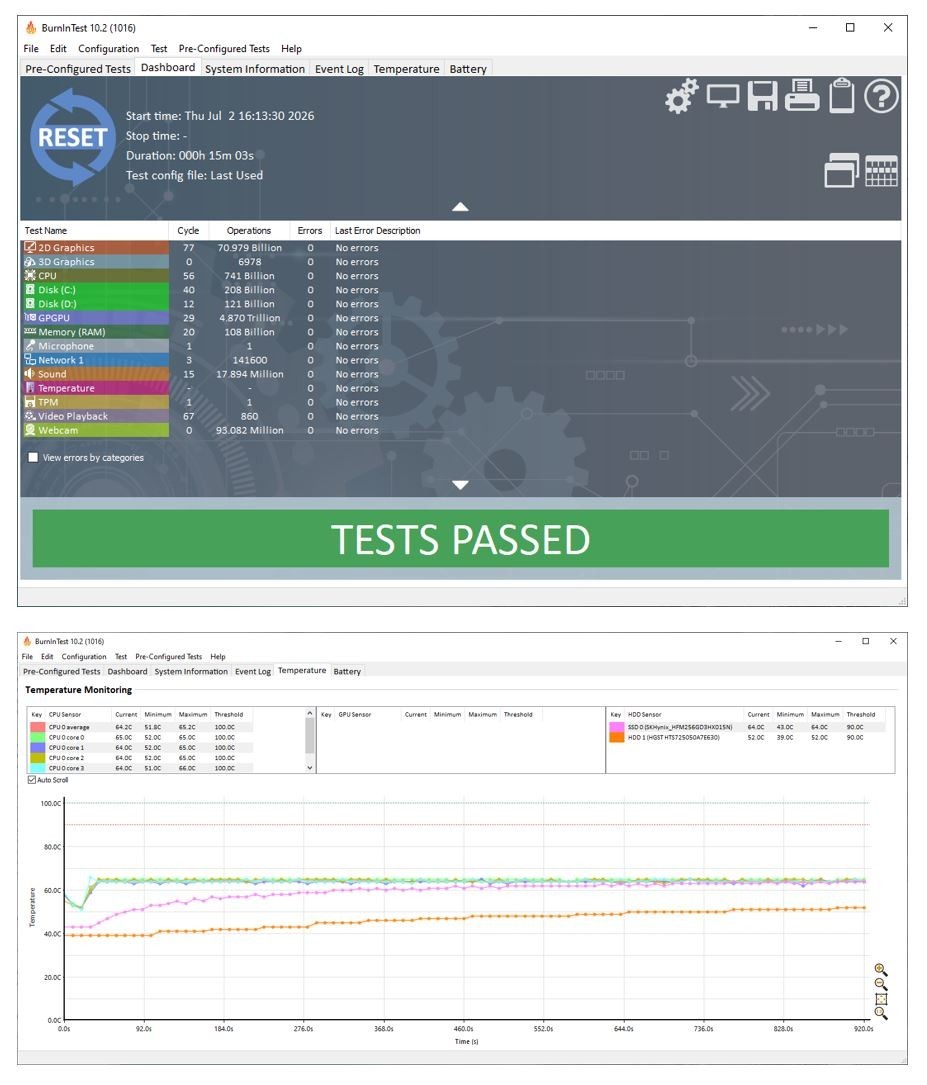927x1085 pixels.
Task: Open help via the question mark icon
Action: (x=881, y=96)
